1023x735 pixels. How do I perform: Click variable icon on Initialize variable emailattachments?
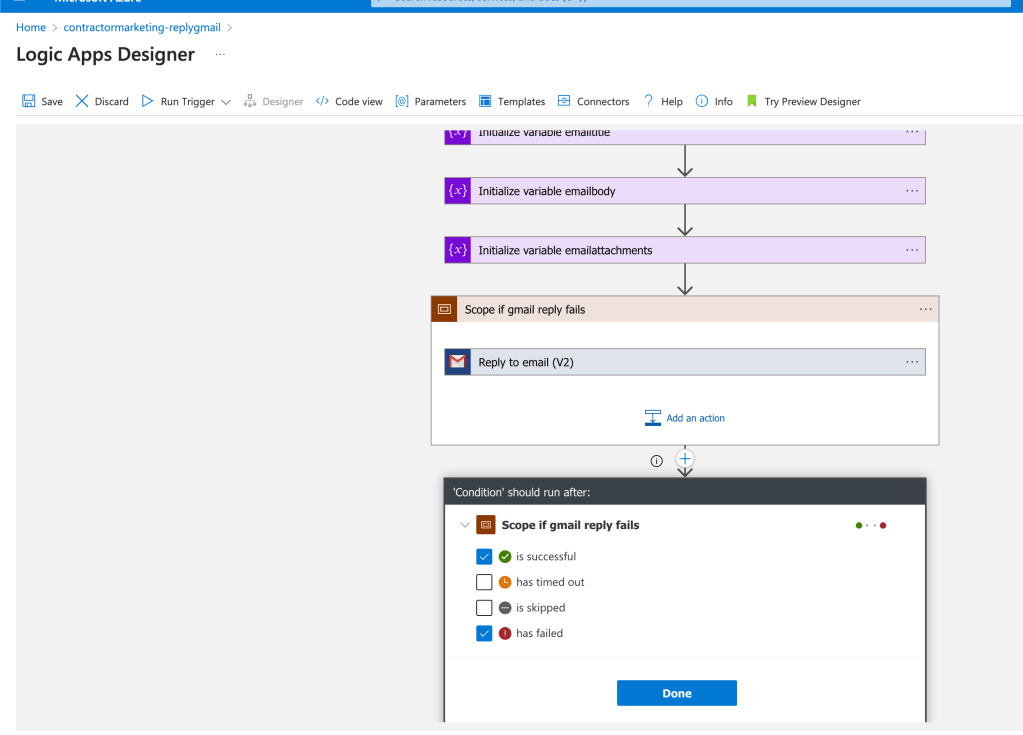(x=457, y=250)
